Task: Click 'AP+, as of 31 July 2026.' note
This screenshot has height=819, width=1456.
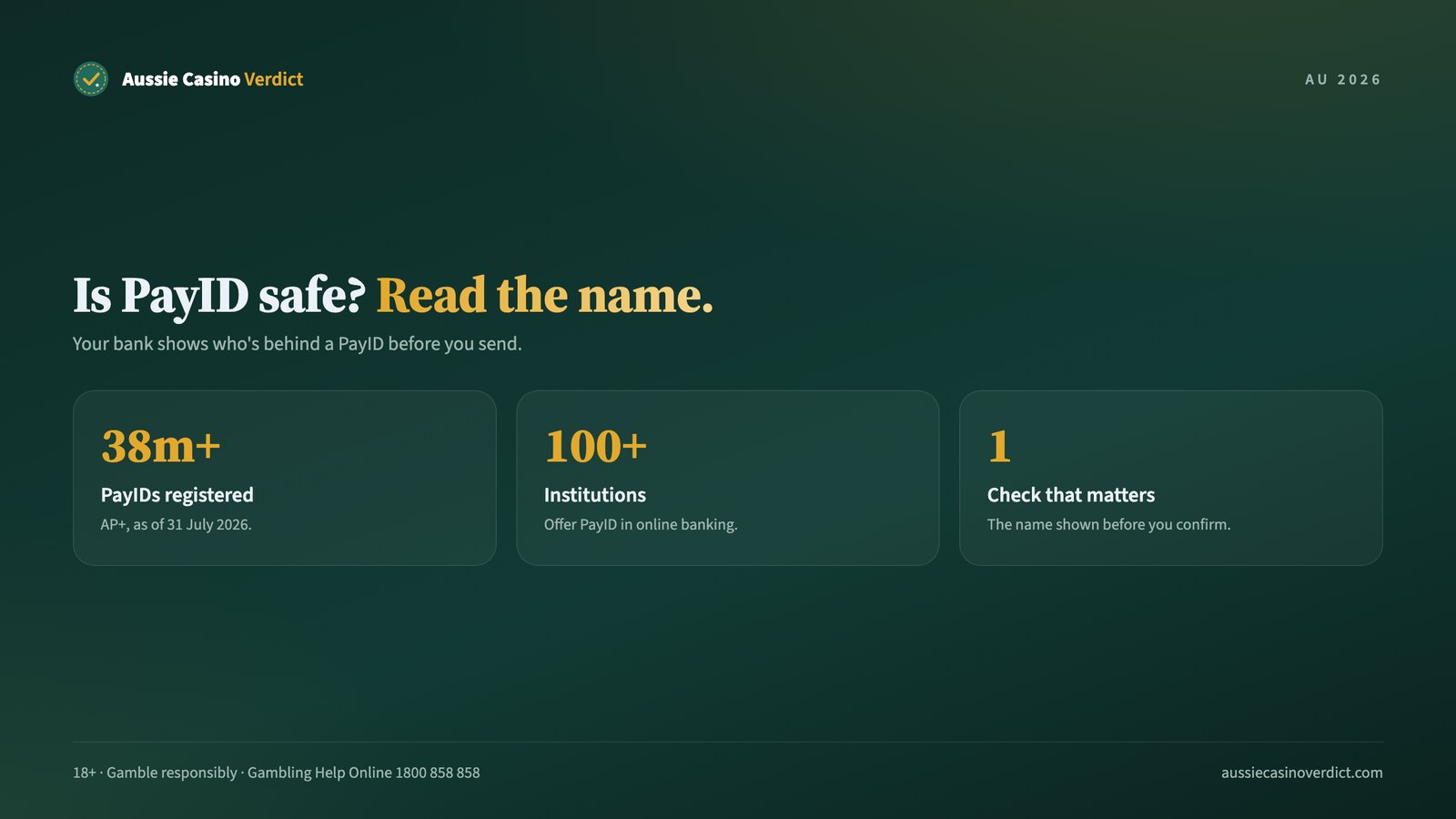Action: 176,525
